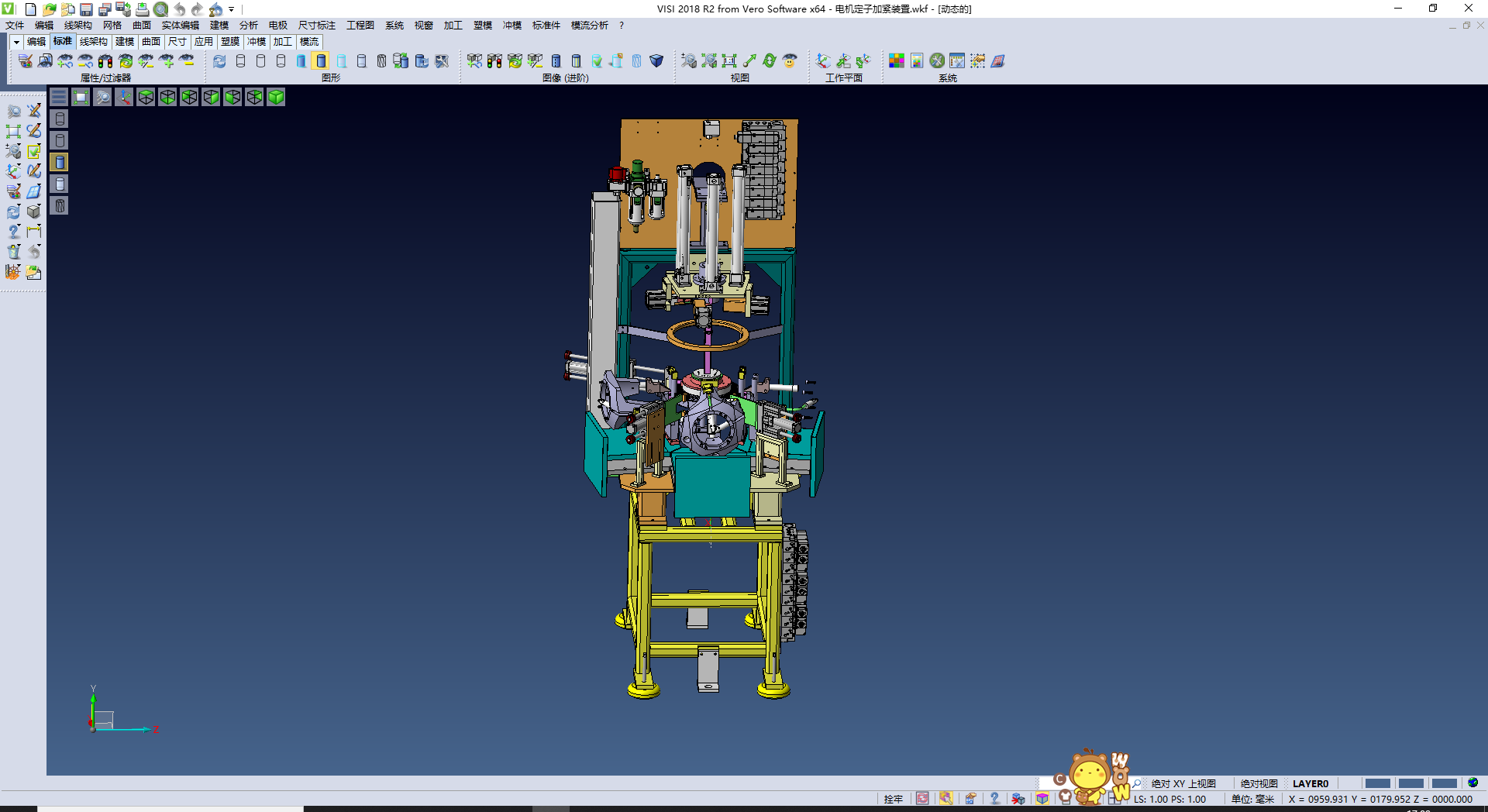The image size is (1488, 812).
Task: Select the solid green cube view
Action: click(276, 97)
